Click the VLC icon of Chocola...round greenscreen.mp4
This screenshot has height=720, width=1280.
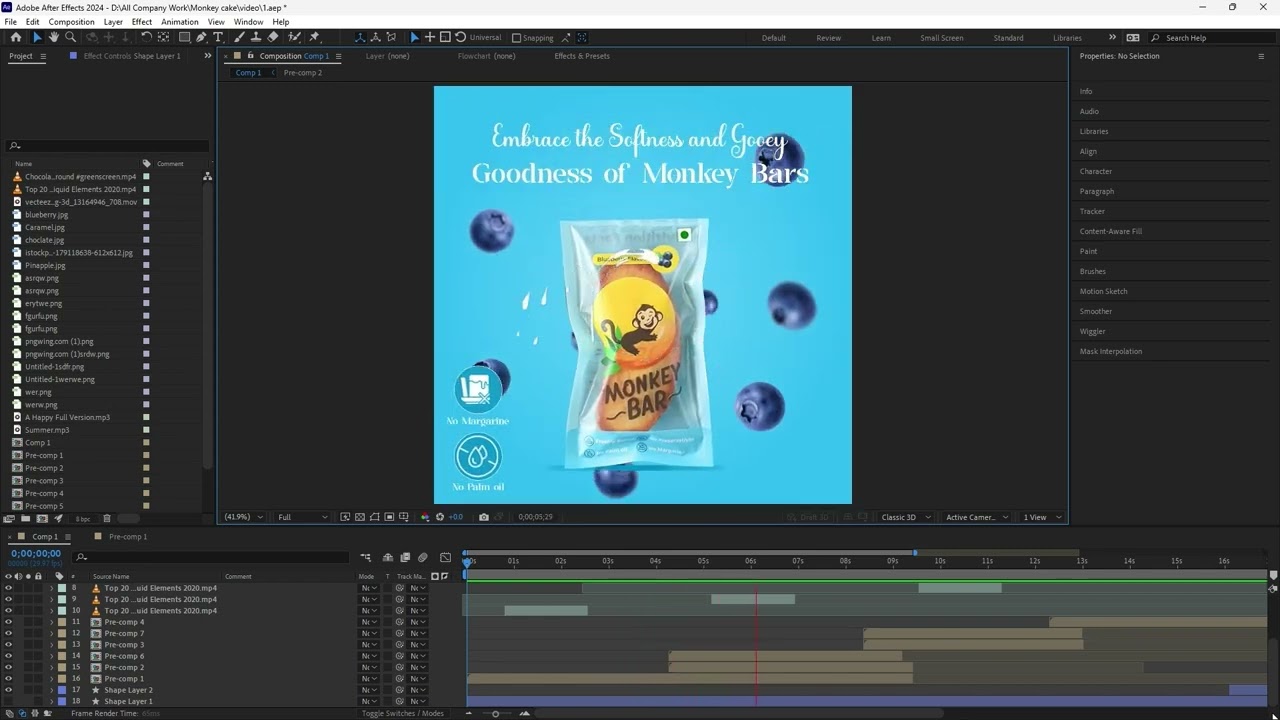pos(17,176)
